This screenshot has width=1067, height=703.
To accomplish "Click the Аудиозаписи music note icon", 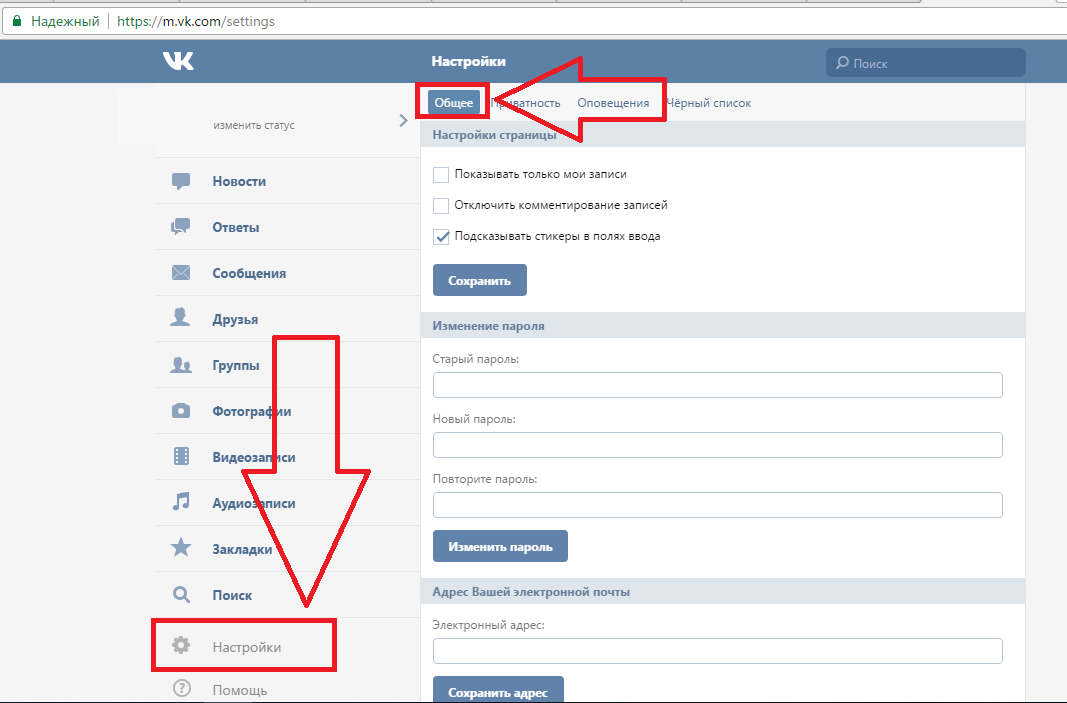I will [x=181, y=502].
